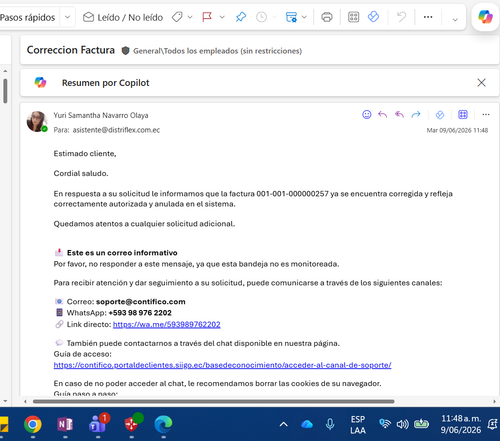500x441 pixels.
Task: Click the categorize tag icon
Action: [x=177, y=17]
